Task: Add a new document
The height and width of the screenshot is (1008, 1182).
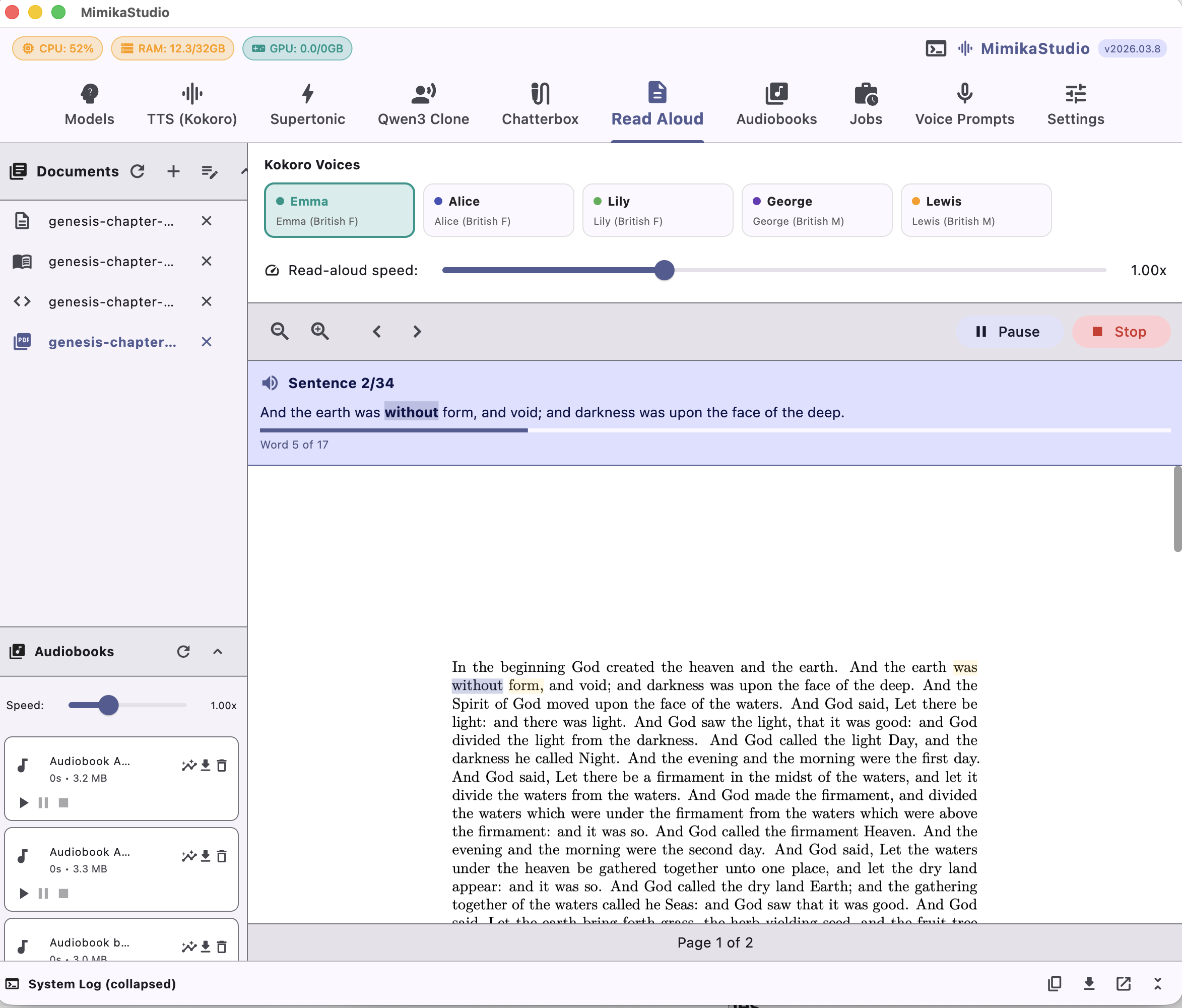Action: click(173, 171)
